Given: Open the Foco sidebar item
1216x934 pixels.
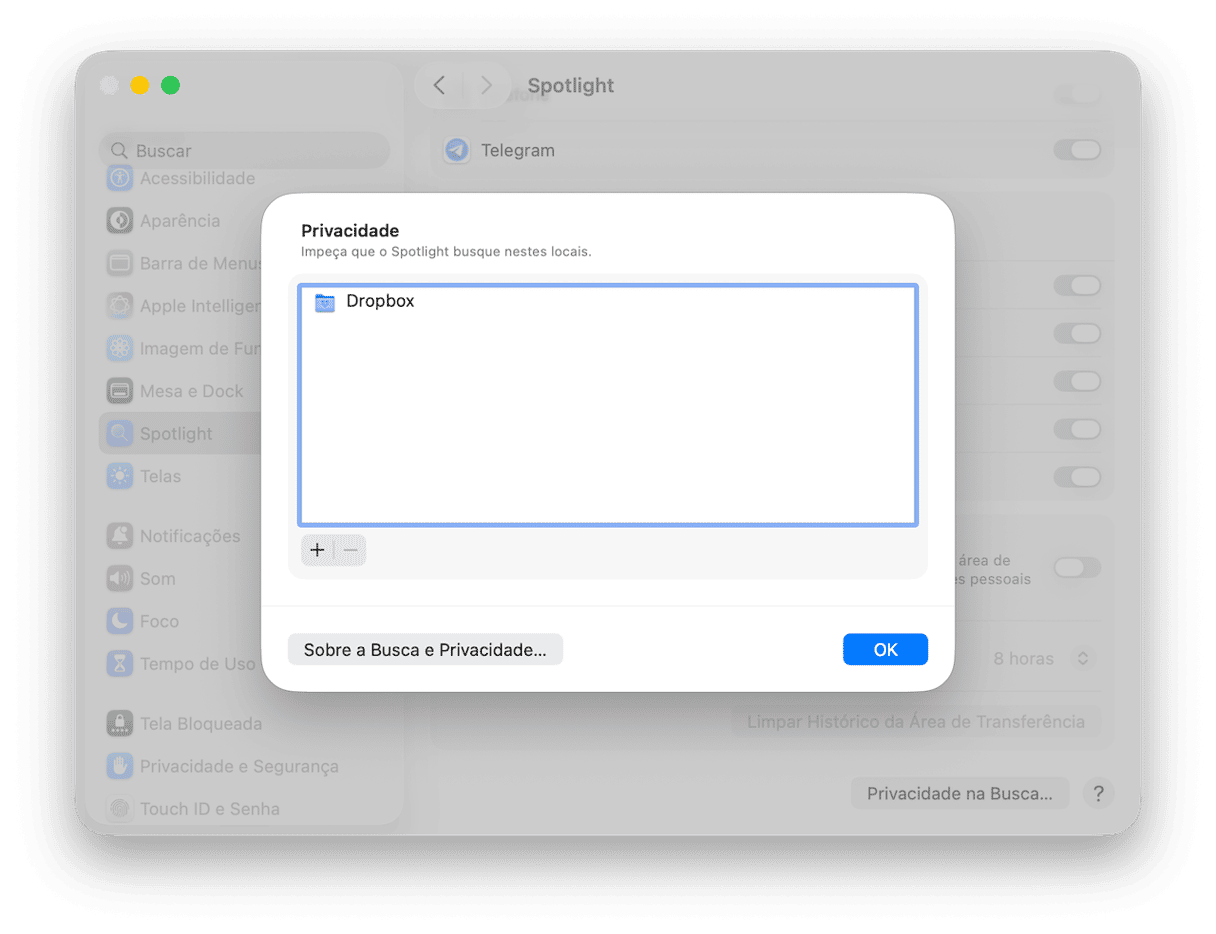Looking at the screenshot, I should pos(159,621).
